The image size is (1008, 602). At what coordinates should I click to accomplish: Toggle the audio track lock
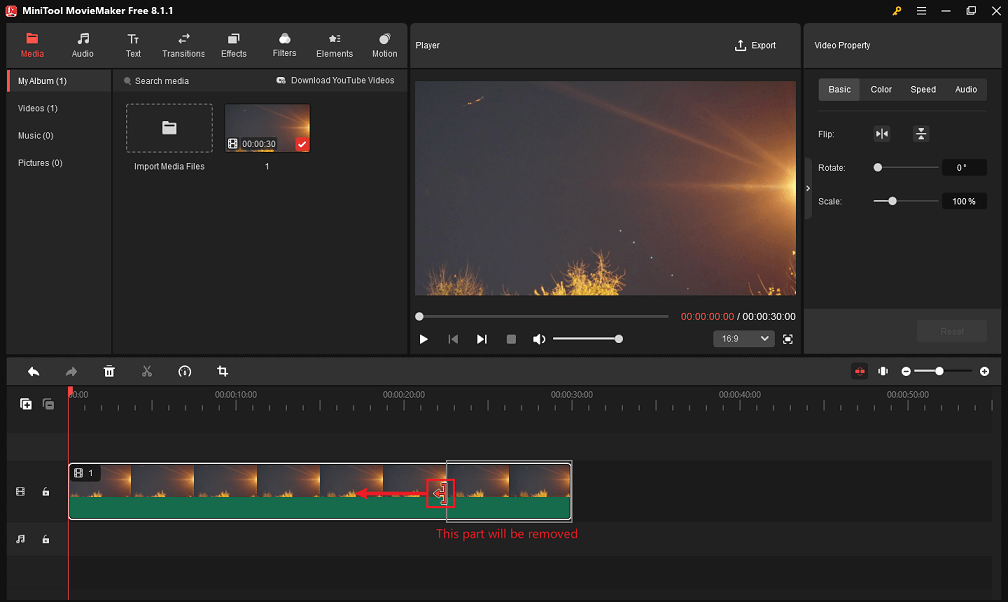(46, 539)
